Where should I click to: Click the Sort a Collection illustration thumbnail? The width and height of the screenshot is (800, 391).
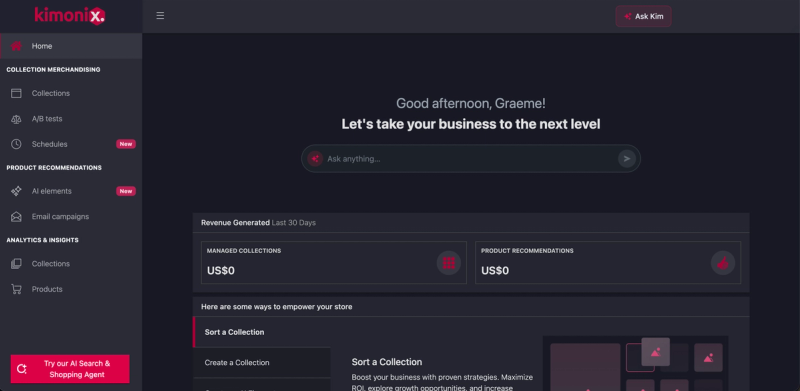(635, 363)
